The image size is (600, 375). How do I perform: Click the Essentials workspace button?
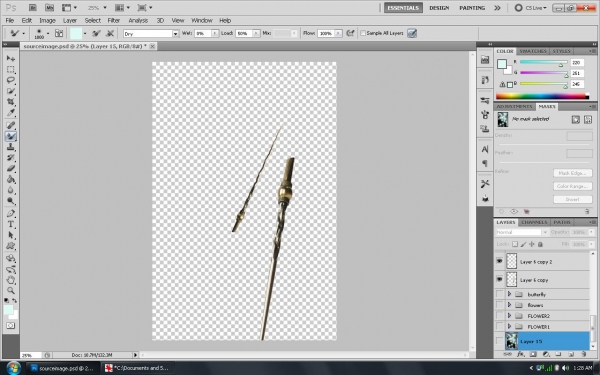[x=403, y=8]
